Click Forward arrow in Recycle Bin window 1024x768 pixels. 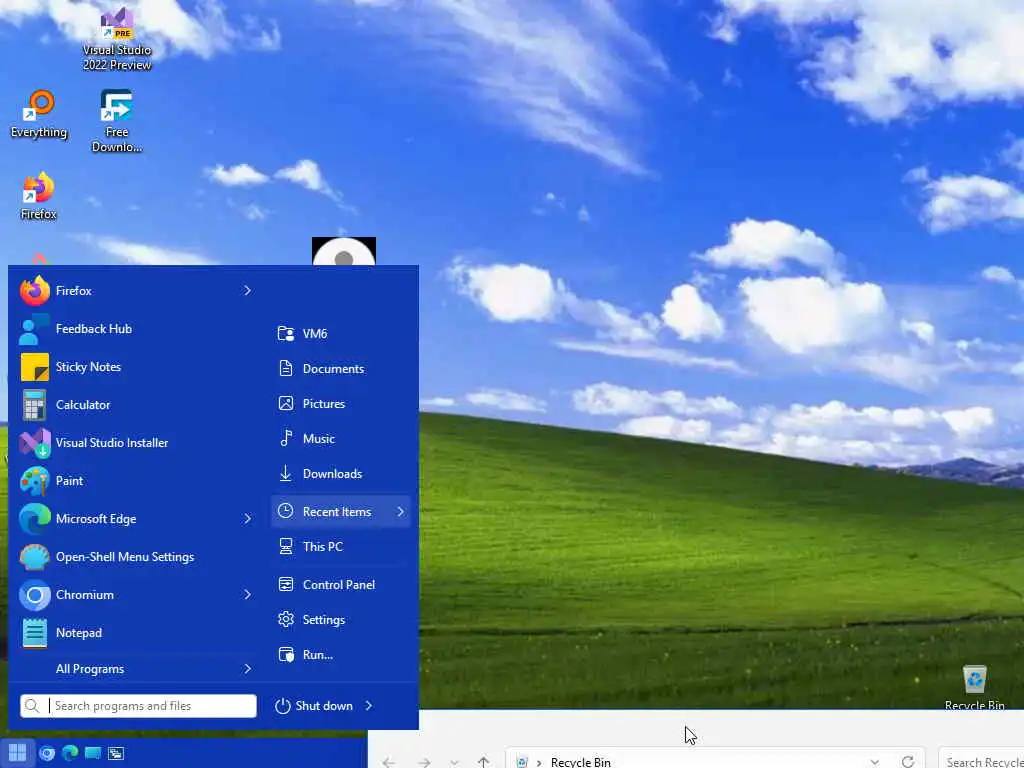pos(424,762)
